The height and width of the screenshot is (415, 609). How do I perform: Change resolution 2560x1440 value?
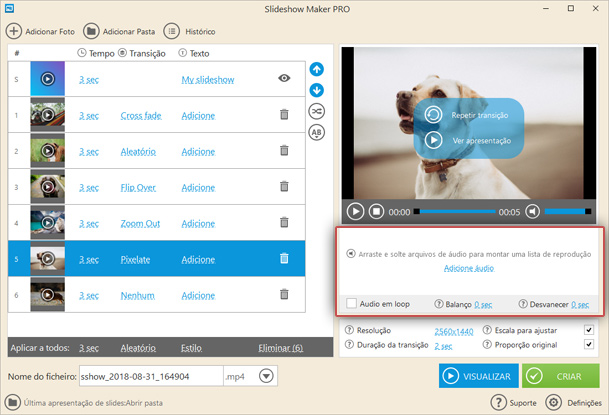click(454, 332)
